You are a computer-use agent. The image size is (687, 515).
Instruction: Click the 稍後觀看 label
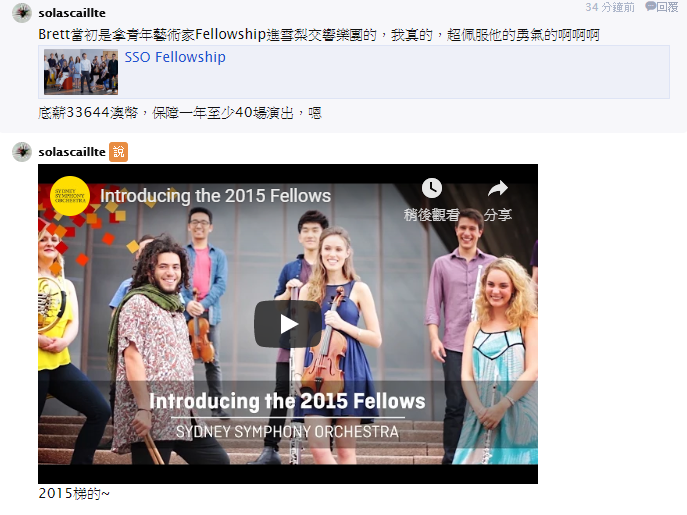(432, 215)
